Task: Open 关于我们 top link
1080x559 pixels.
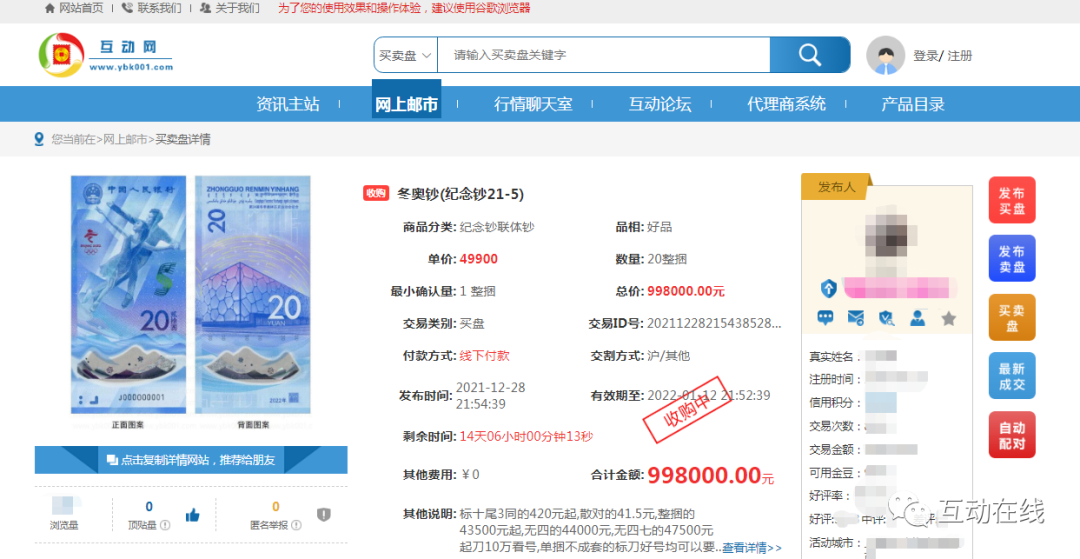Action: [229, 8]
